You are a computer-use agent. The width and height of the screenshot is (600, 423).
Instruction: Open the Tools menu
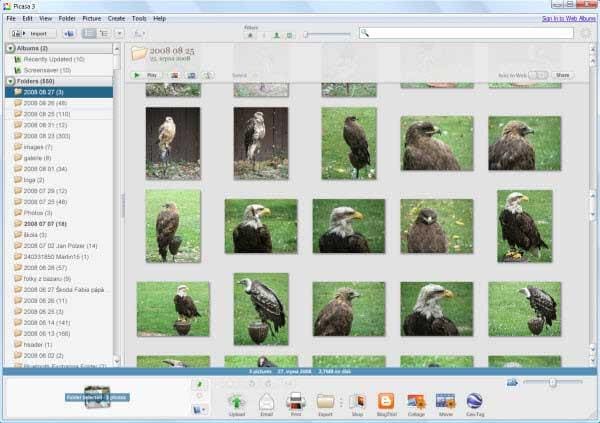(x=139, y=18)
